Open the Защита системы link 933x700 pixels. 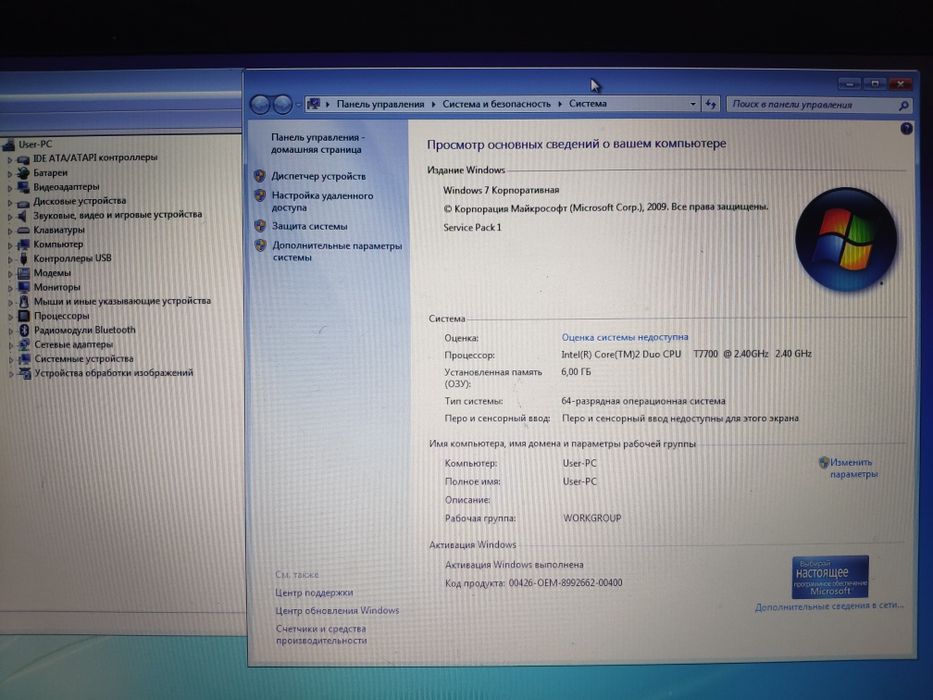click(309, 226)
